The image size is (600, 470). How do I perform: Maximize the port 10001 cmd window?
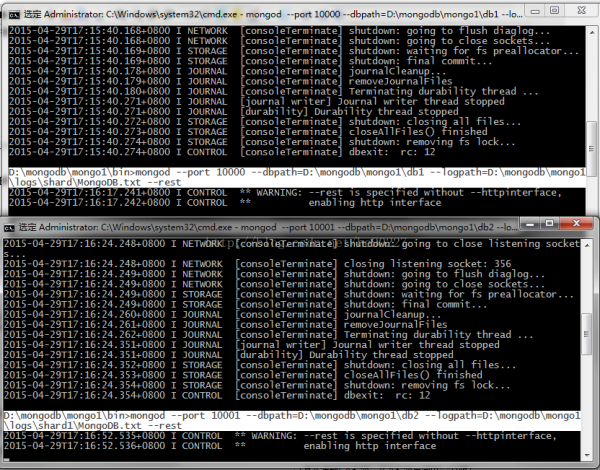click(549, 224)
